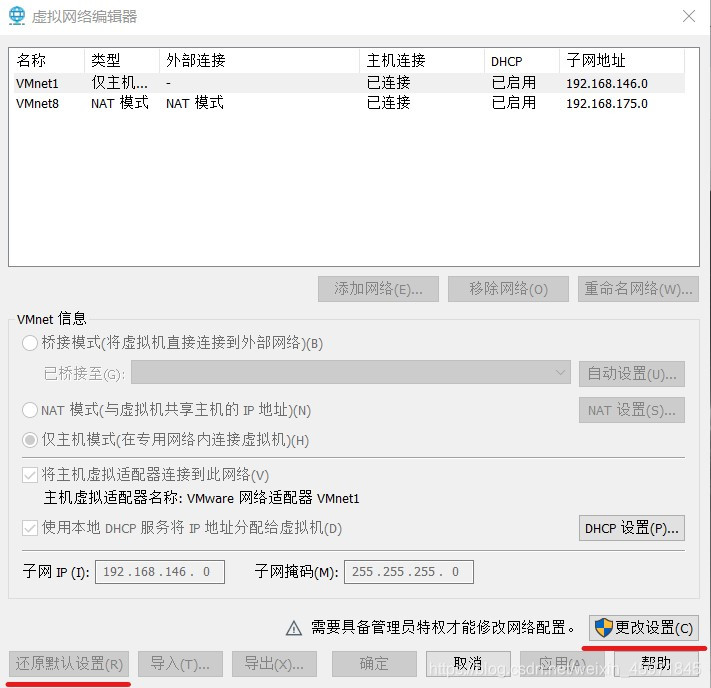Open NAT 设置(S)... button
The image size is (711, 688).
[x=632, y=410]
